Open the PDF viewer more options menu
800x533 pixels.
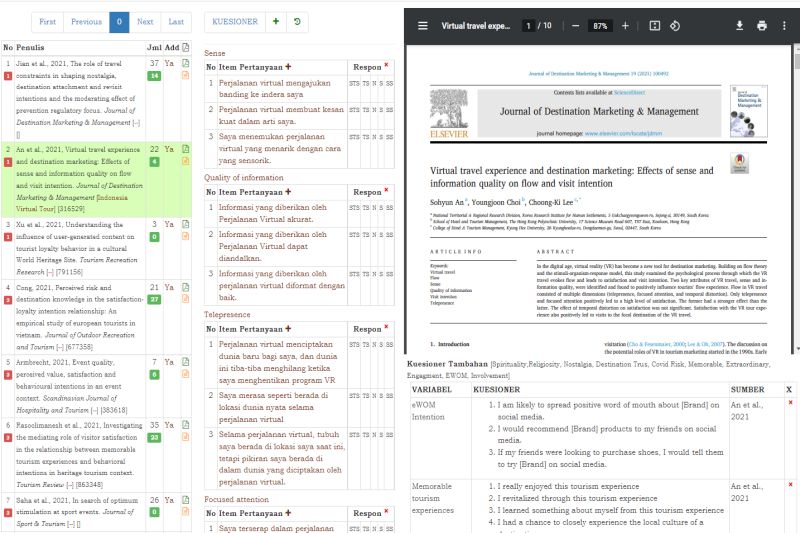click(x=785, y=25)
